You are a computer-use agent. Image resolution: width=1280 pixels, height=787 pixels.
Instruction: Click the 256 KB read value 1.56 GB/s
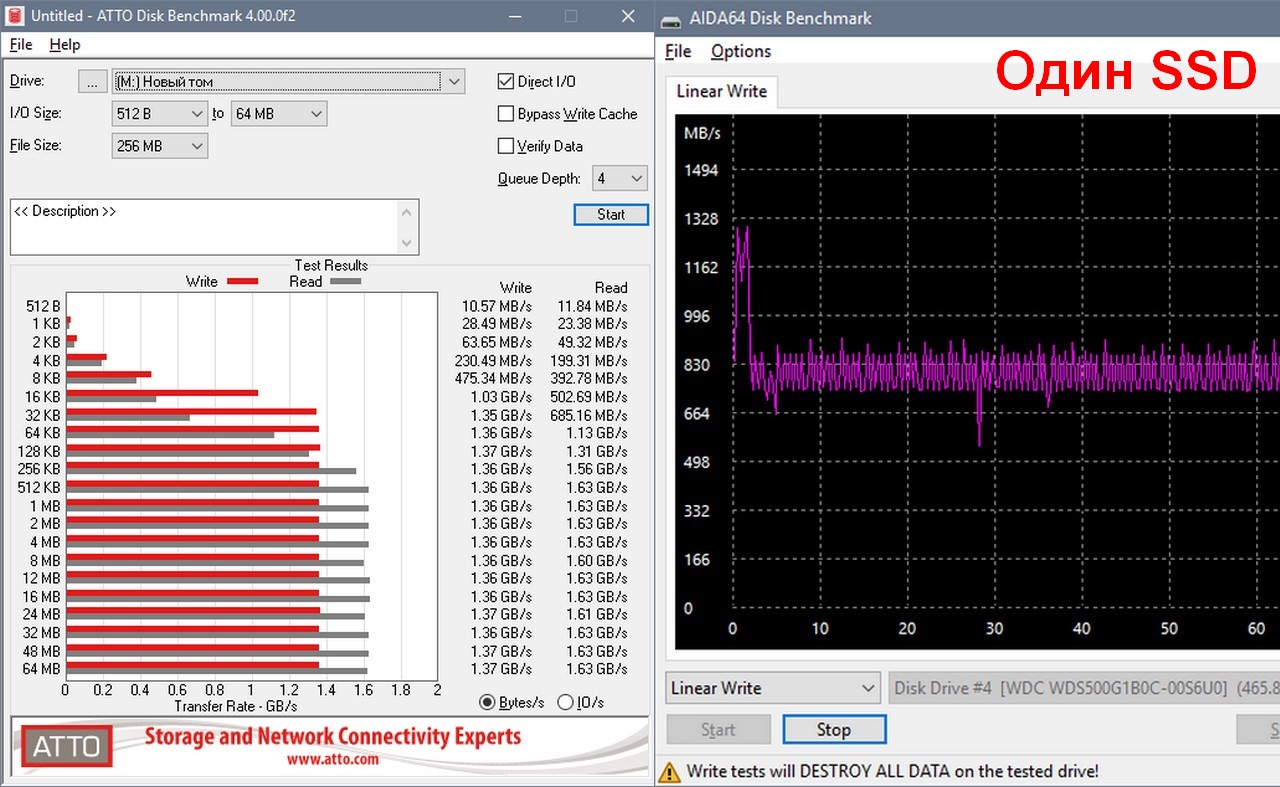tap(597, 469)
